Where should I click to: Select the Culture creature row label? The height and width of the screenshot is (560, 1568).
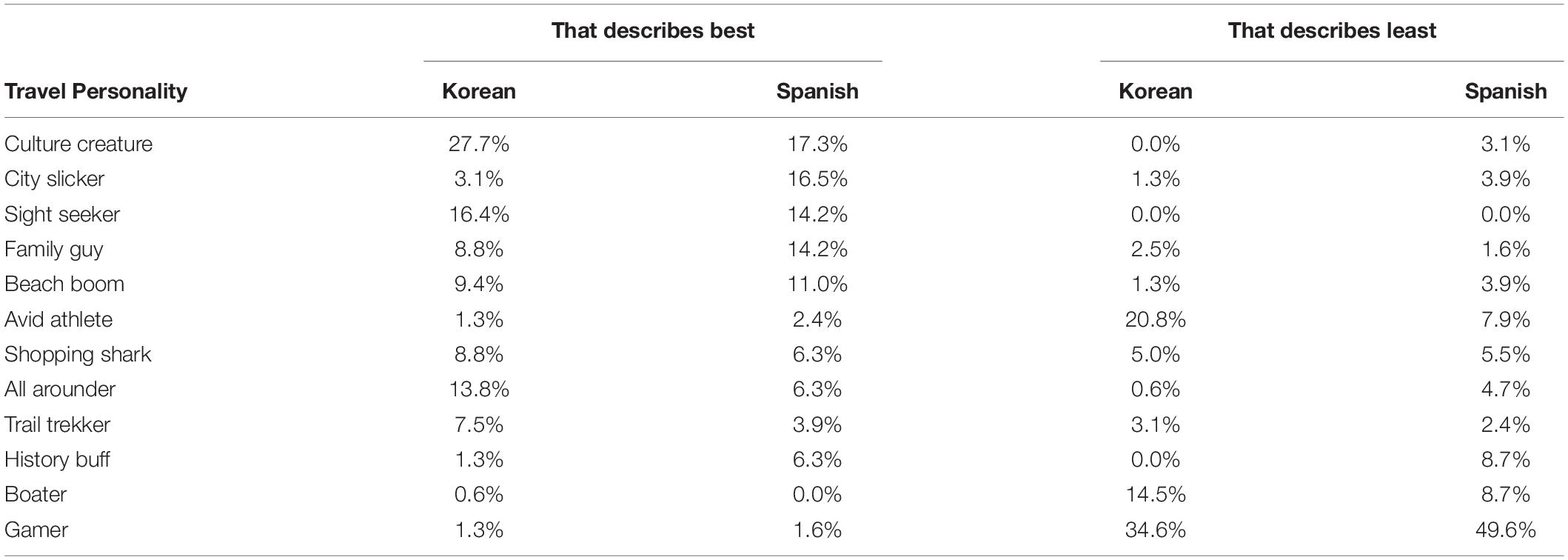(x=78, y=144)
